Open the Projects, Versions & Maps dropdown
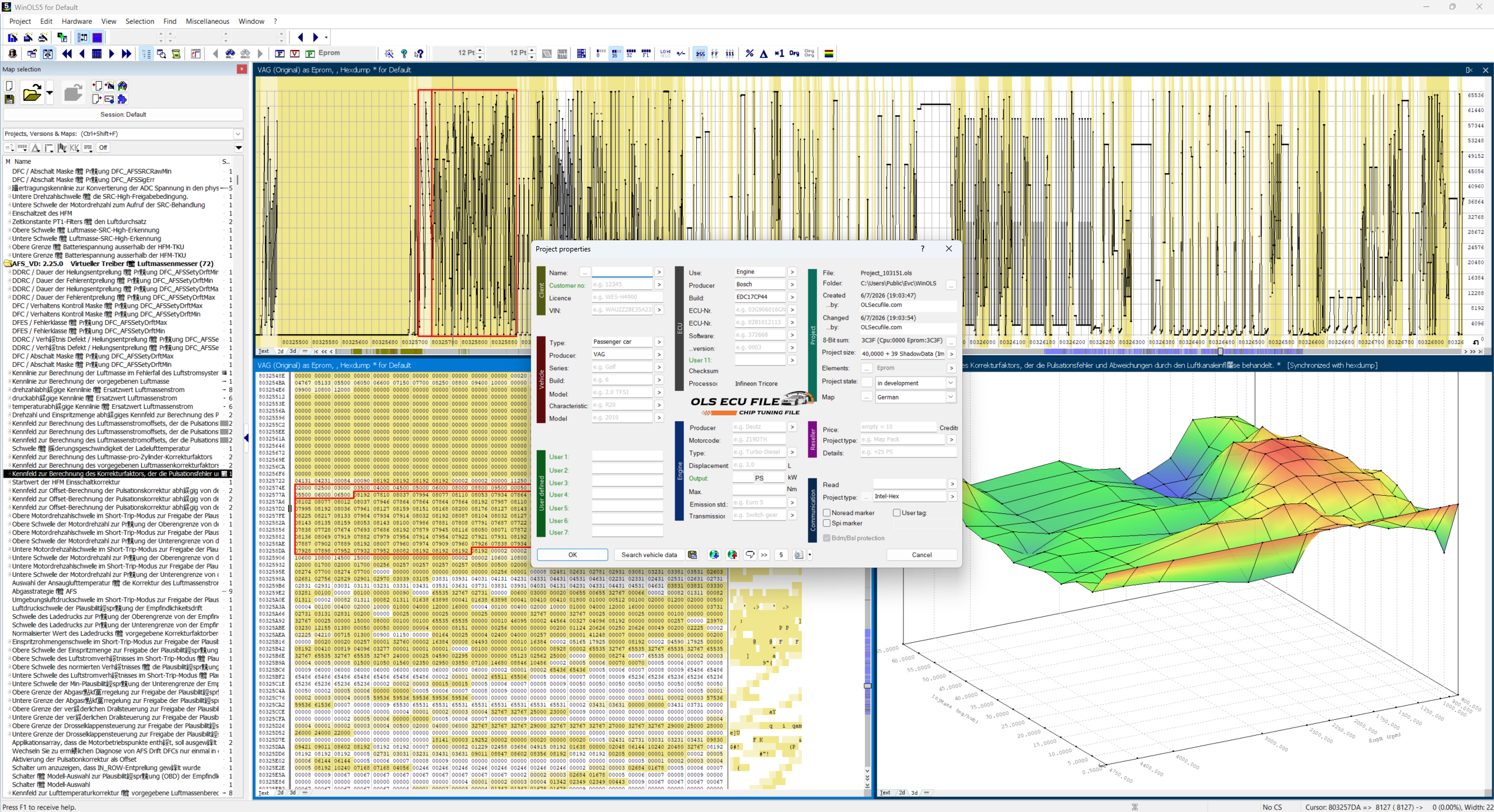 238,134
